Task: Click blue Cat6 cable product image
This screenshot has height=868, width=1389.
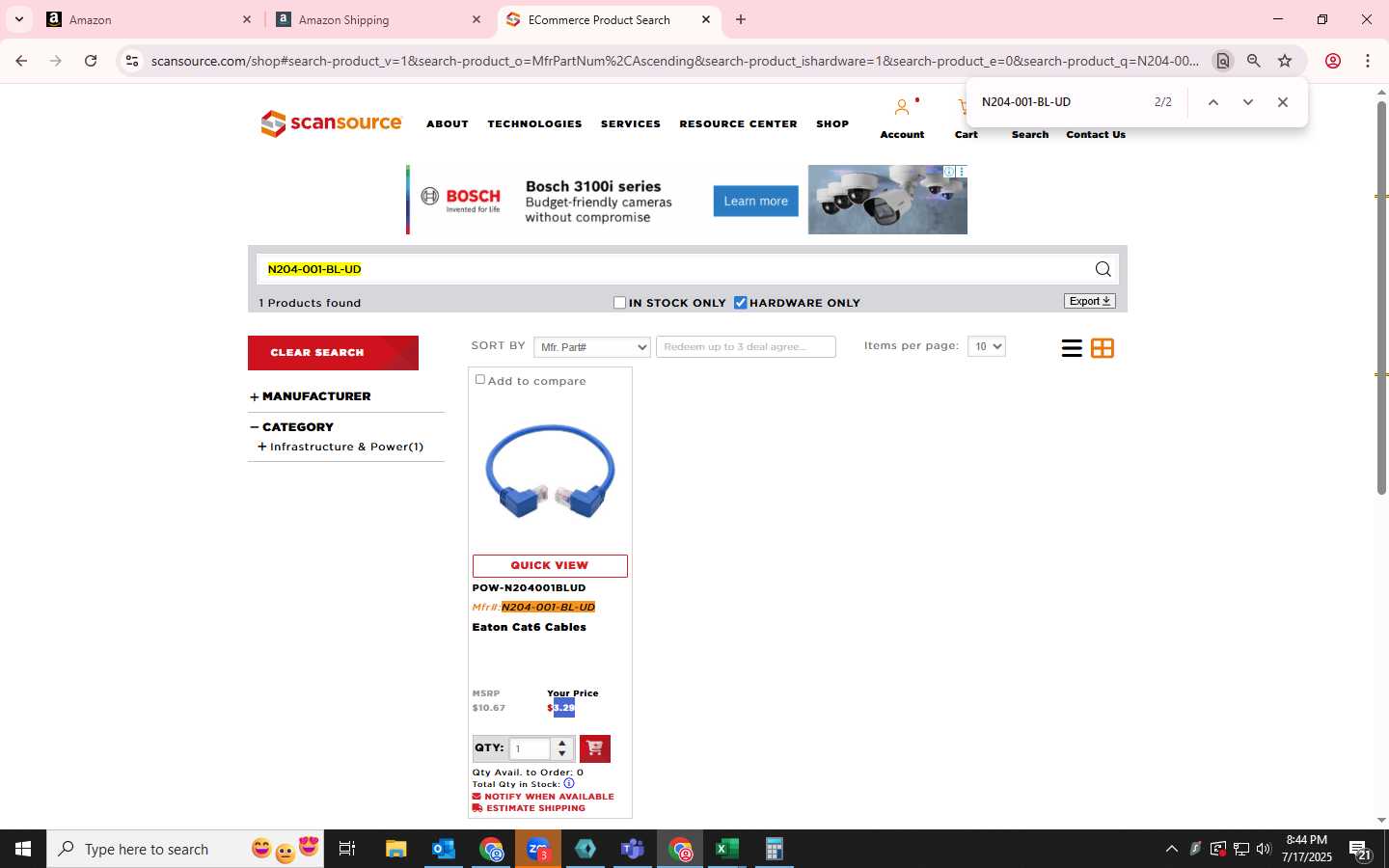Action: (x=550, y=472)
